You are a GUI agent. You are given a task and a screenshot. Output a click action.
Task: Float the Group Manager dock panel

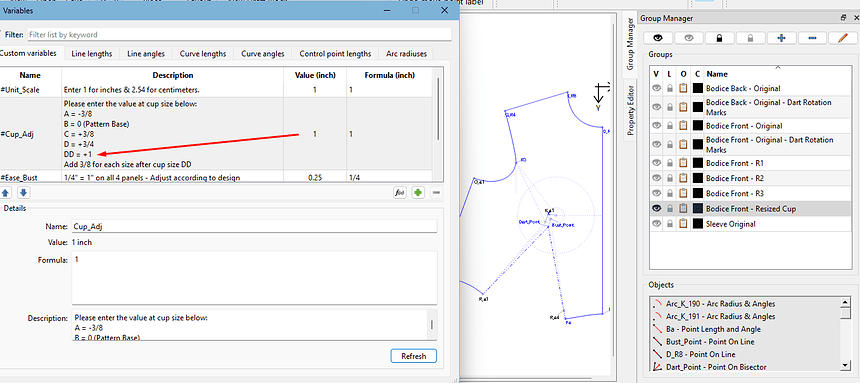pos(843,18)
